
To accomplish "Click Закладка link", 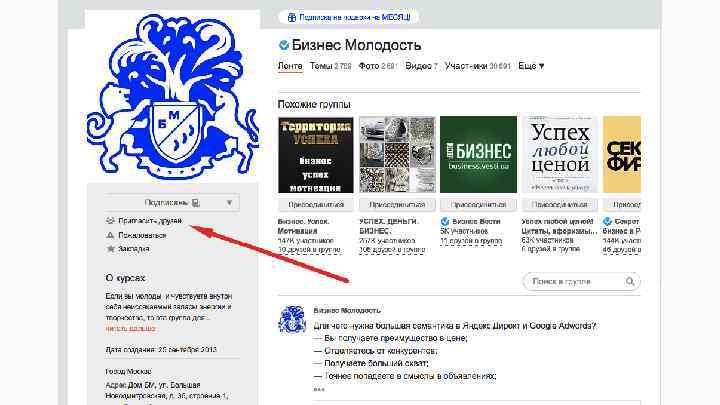I will [134, 249].
